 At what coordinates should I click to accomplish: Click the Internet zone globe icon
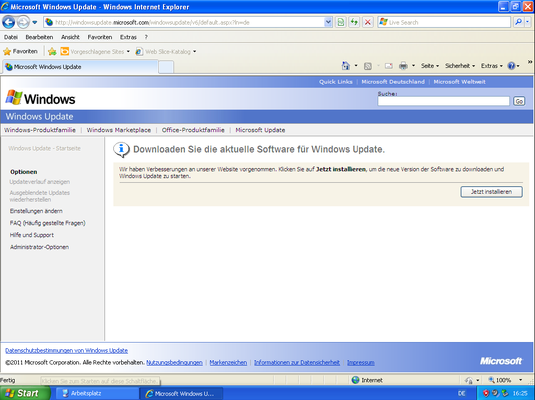356,380
